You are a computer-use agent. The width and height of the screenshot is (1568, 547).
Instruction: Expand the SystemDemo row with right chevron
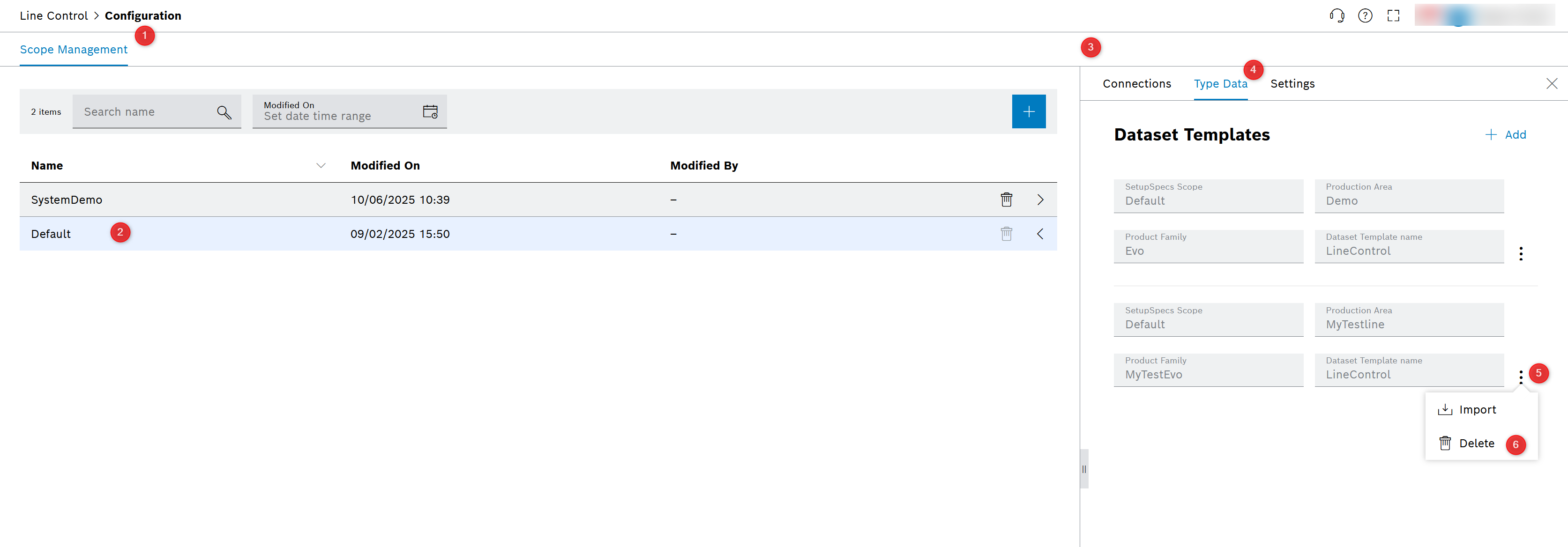pos(1040,200)
